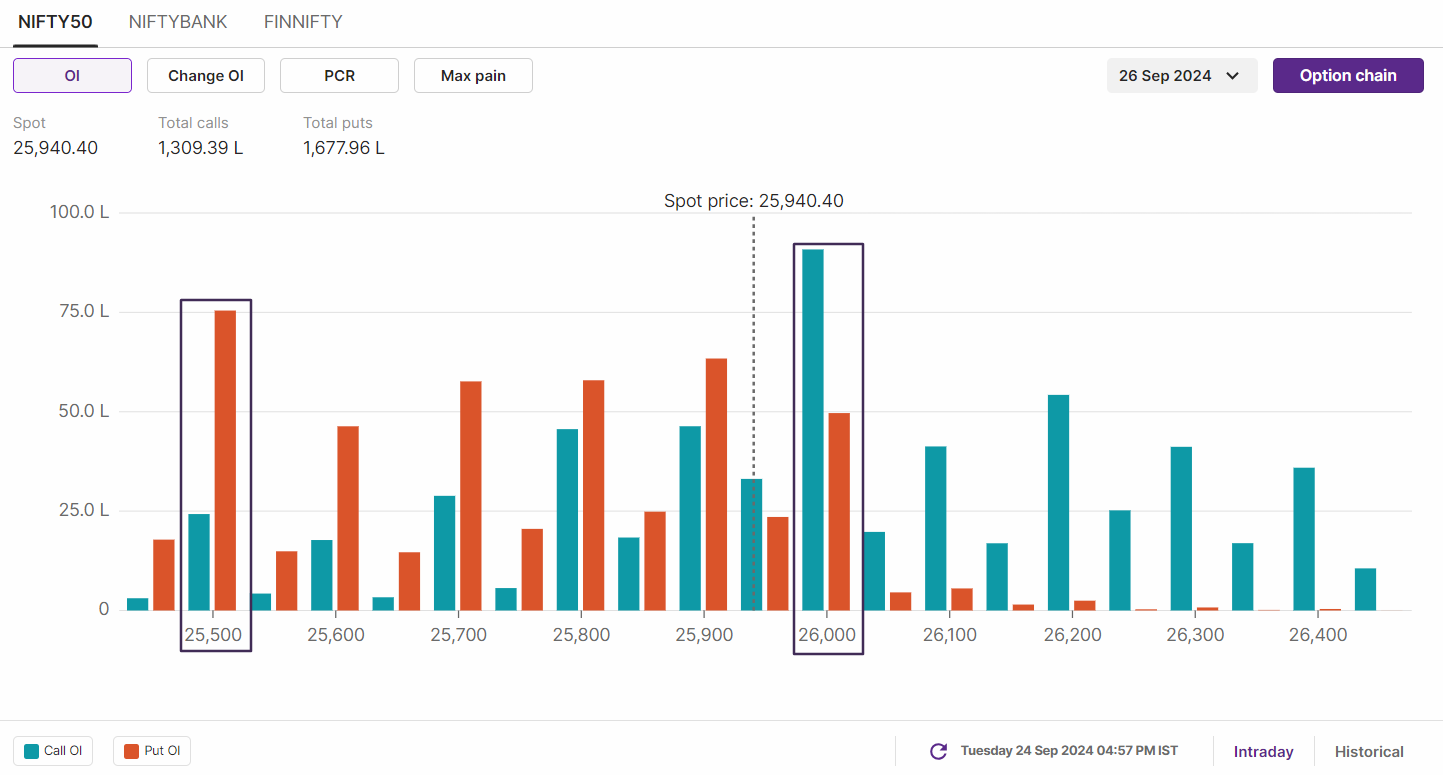
Task: Switch to the NIFTY50 tab
Action: (x=55, y=21)
